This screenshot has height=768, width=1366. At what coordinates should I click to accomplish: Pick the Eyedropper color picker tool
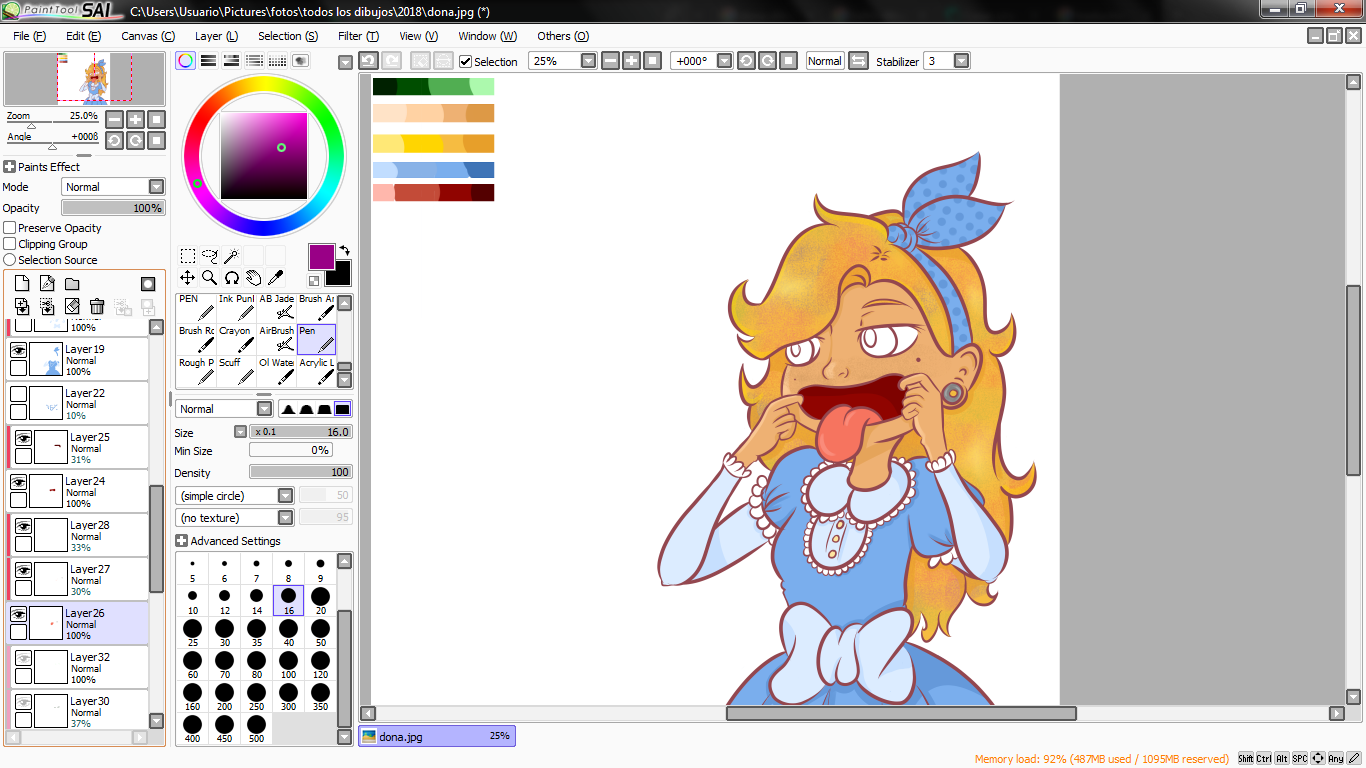[x=275, y=278]
